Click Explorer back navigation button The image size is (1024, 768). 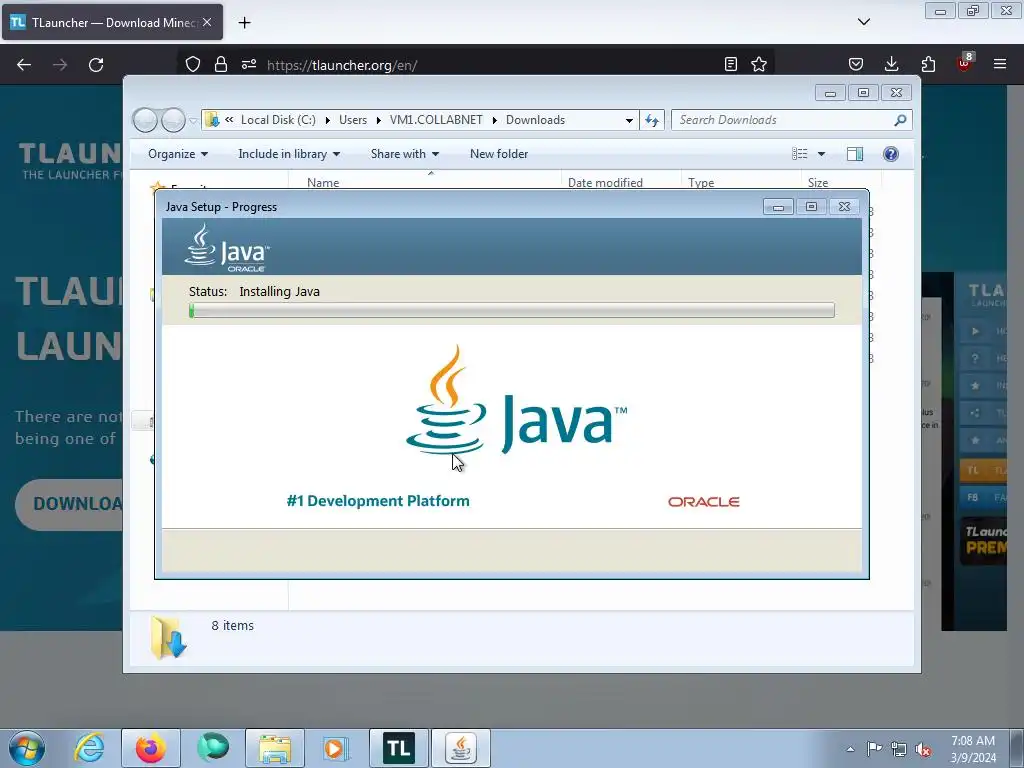coord(145,120)
